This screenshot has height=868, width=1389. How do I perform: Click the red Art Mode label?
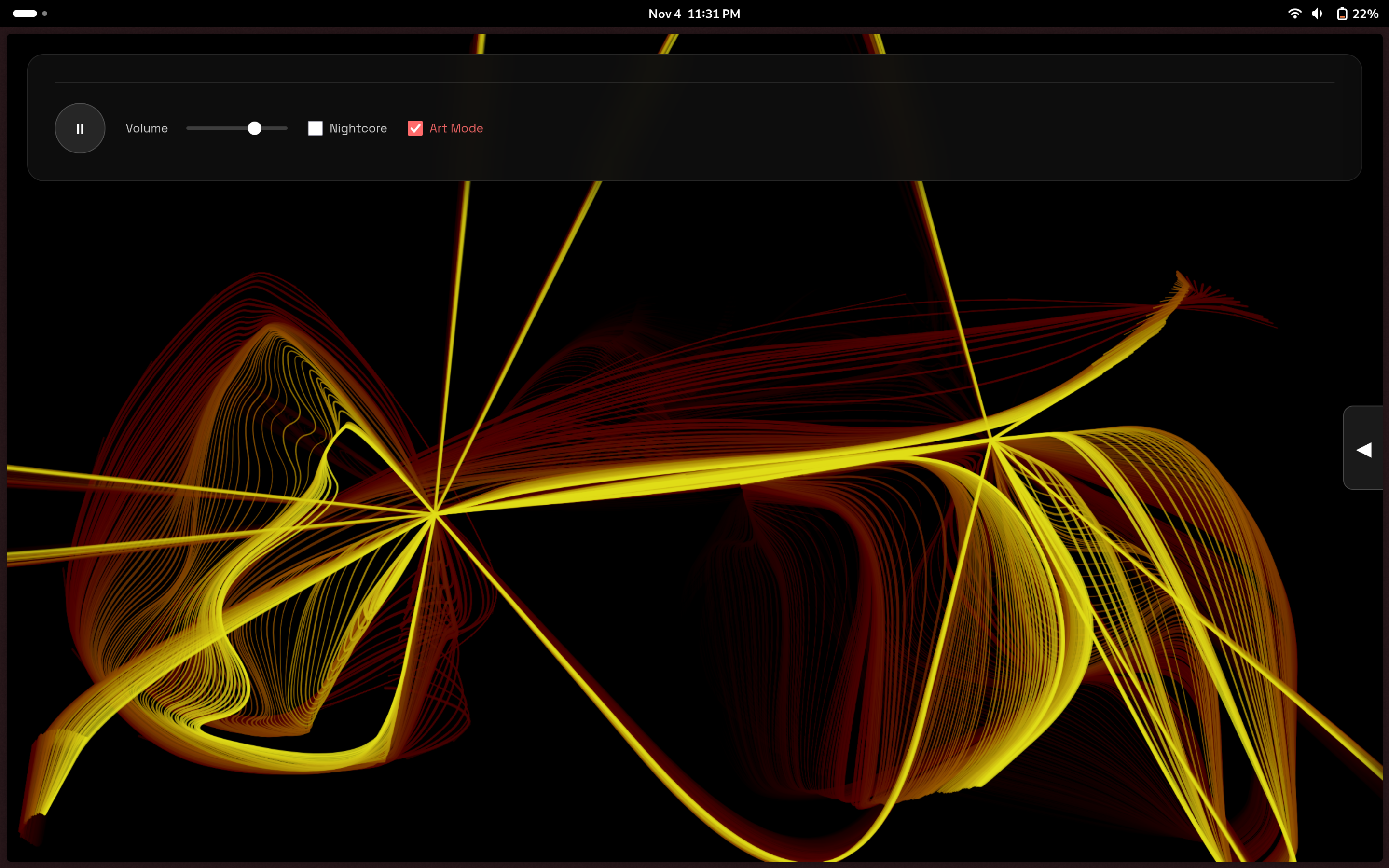[456, 128]
